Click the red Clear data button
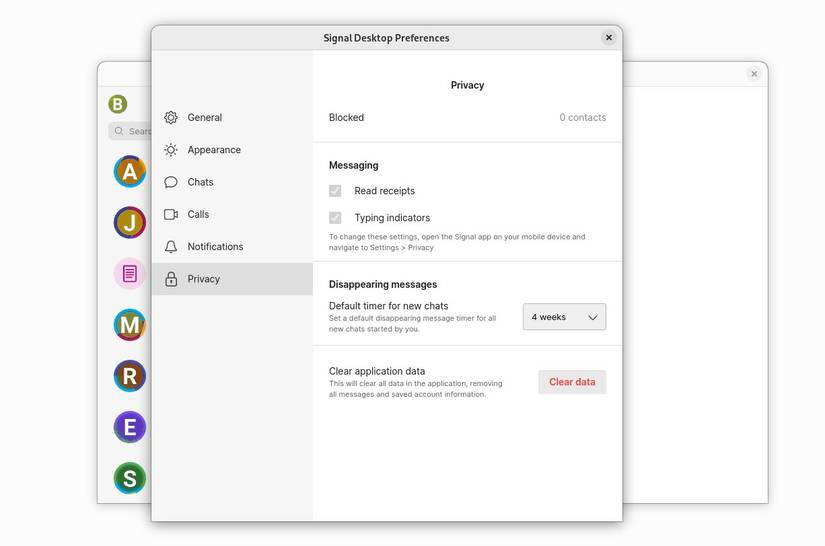825x546 pixels. [x=572, y=382]
